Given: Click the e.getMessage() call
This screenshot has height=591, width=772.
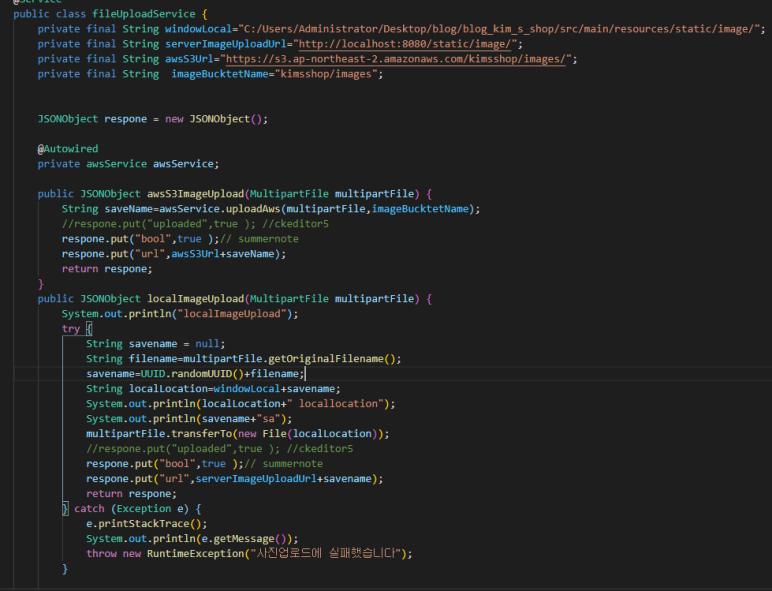Looking at the screenshot, I should 244,539.
